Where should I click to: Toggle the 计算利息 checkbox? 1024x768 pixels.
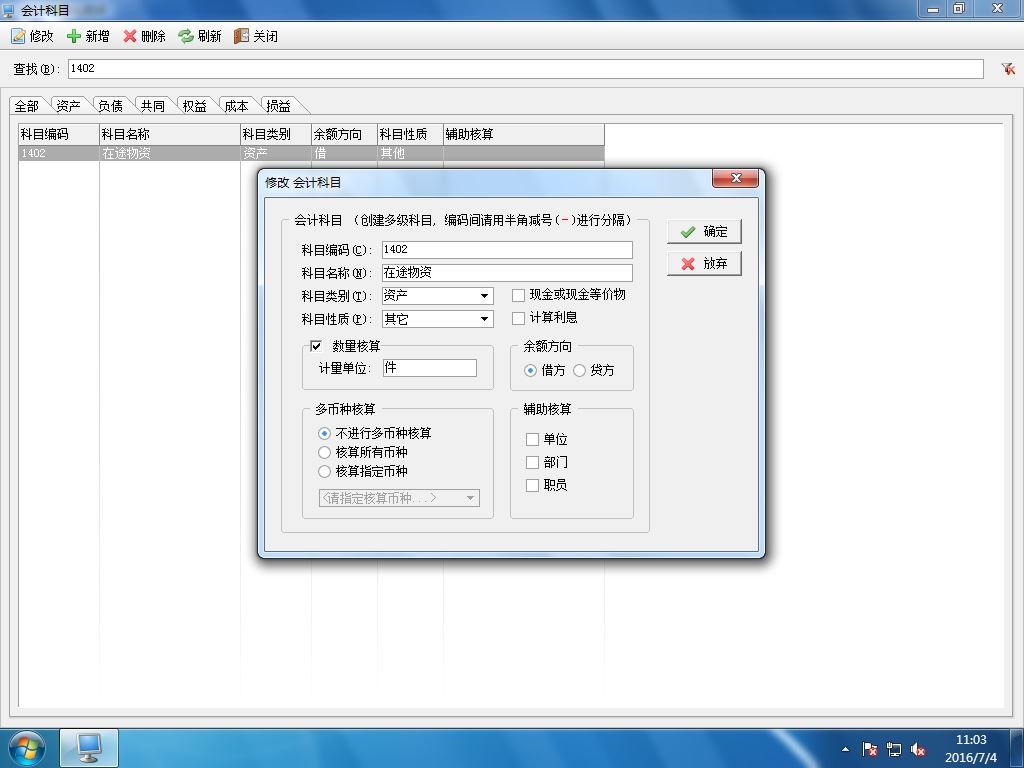point(519,318)
